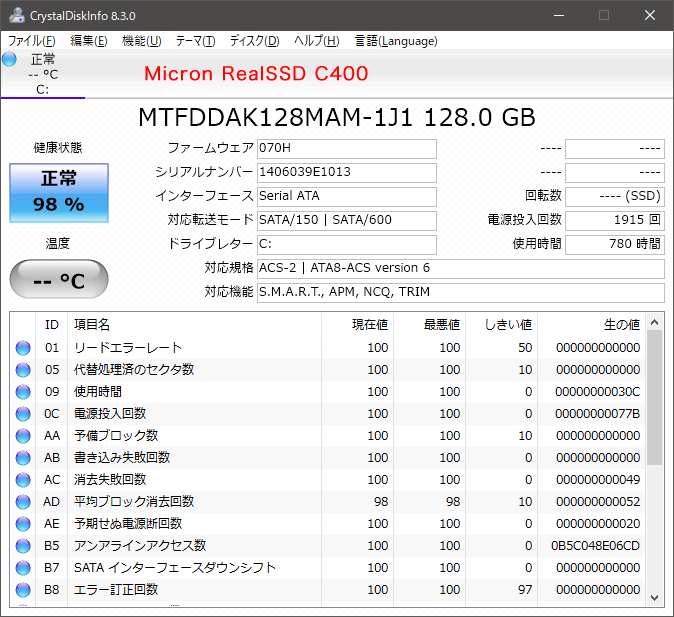Click the drive C: status orb icon
The width and height of the screenshot is (674, 617).
[x=10, y=59]
